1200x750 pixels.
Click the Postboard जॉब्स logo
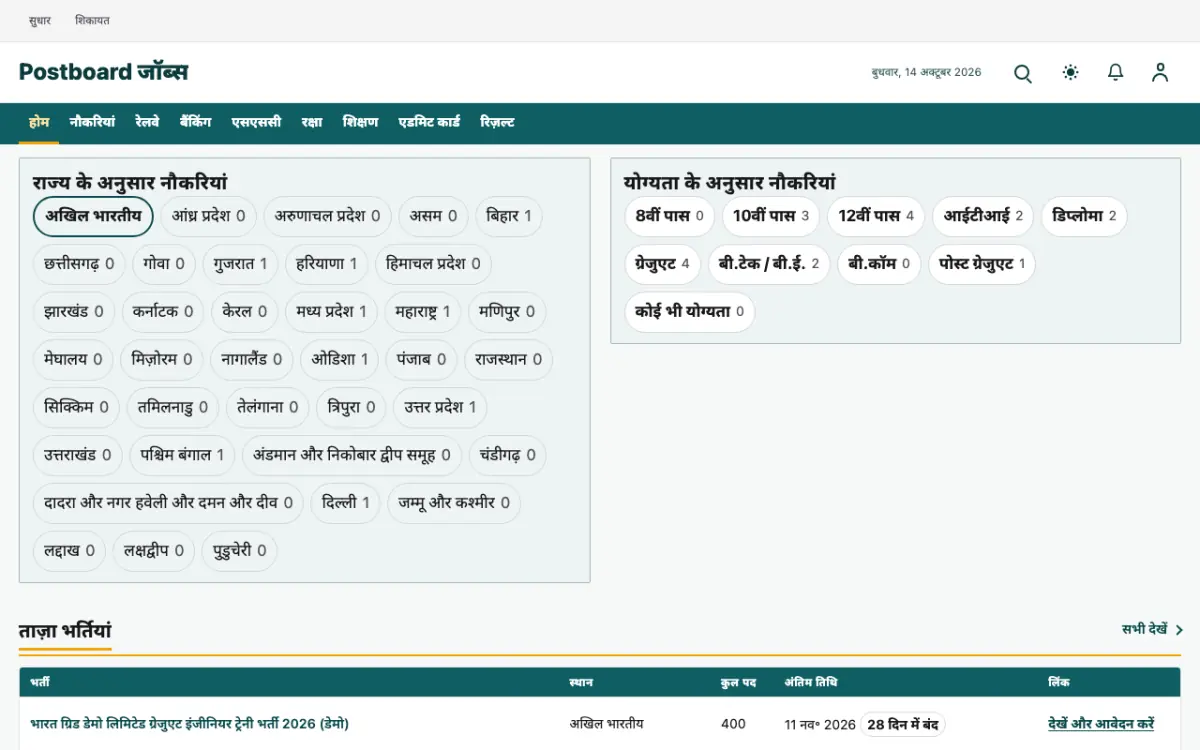coord(103,72)
